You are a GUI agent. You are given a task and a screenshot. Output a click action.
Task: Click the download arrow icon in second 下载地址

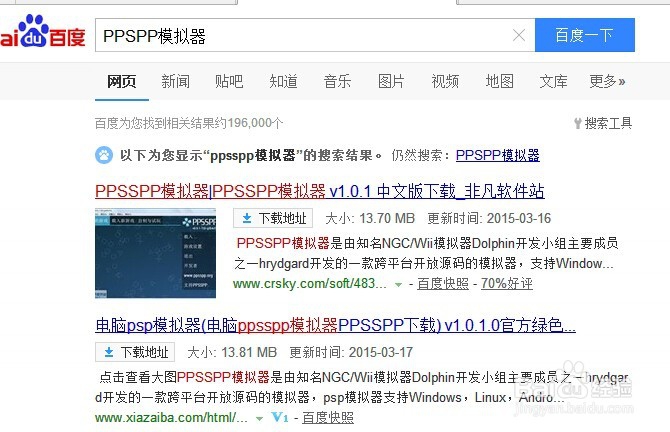[x=109, y=353]
